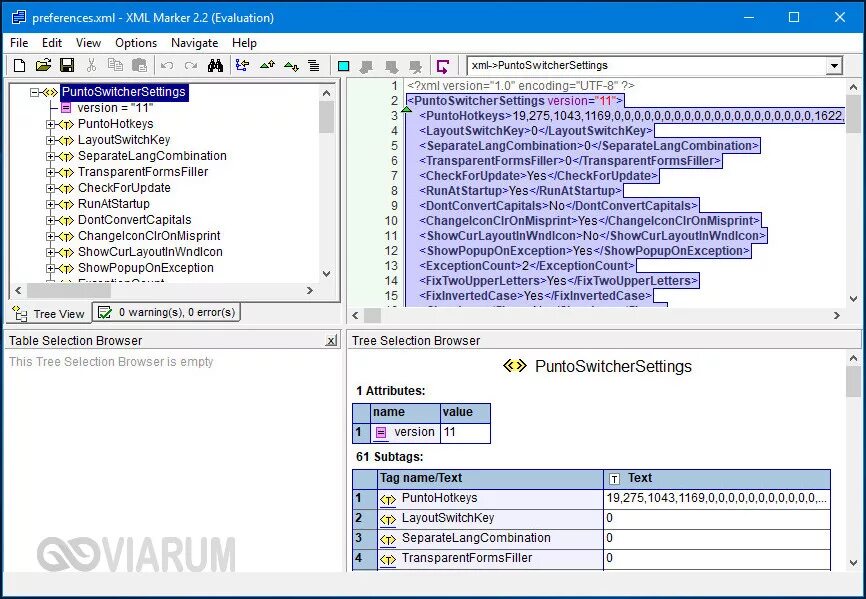Select the version = "11" tree item

[115, 108]
